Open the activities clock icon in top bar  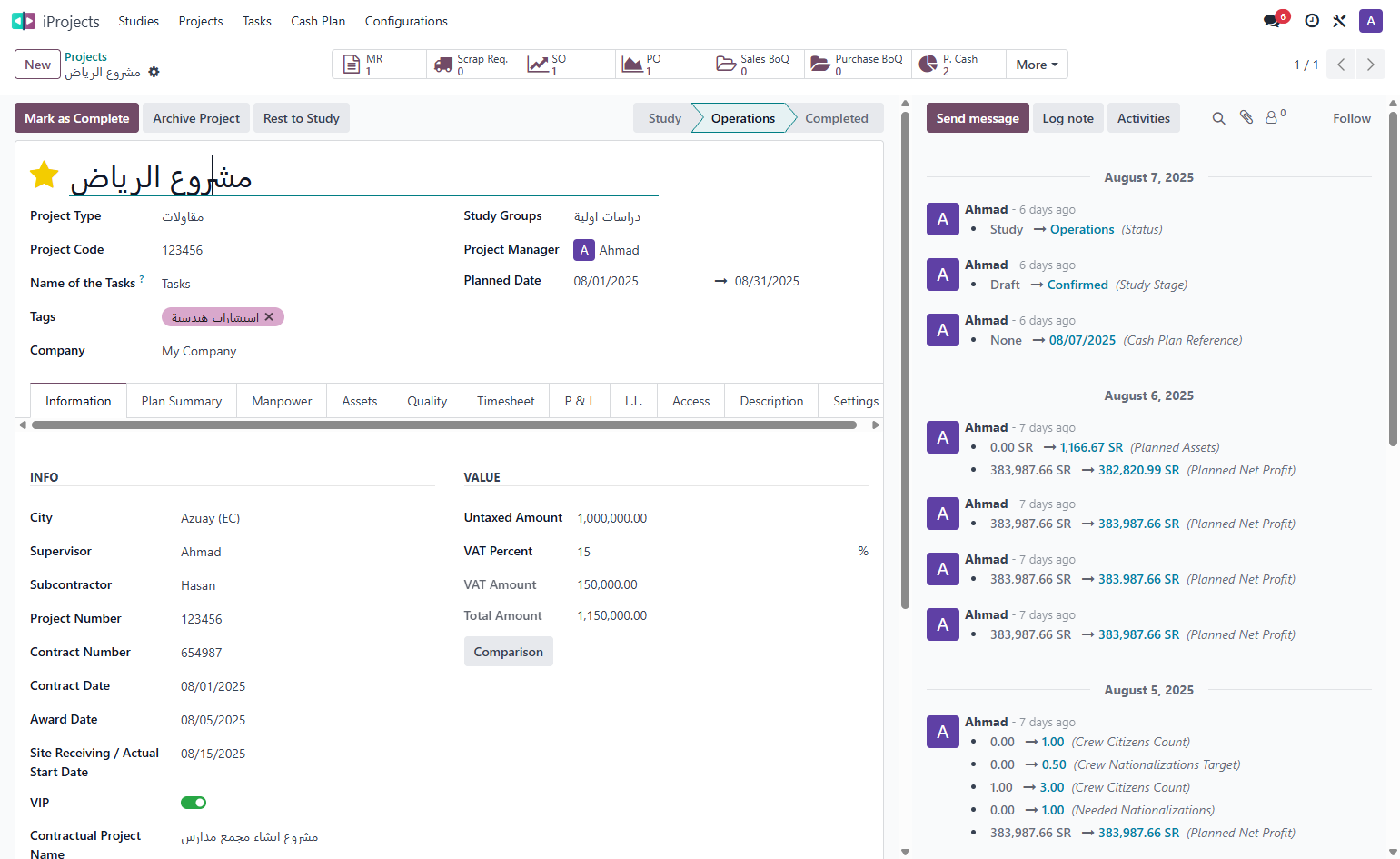pyautogui.click(x=1312, y=21)
